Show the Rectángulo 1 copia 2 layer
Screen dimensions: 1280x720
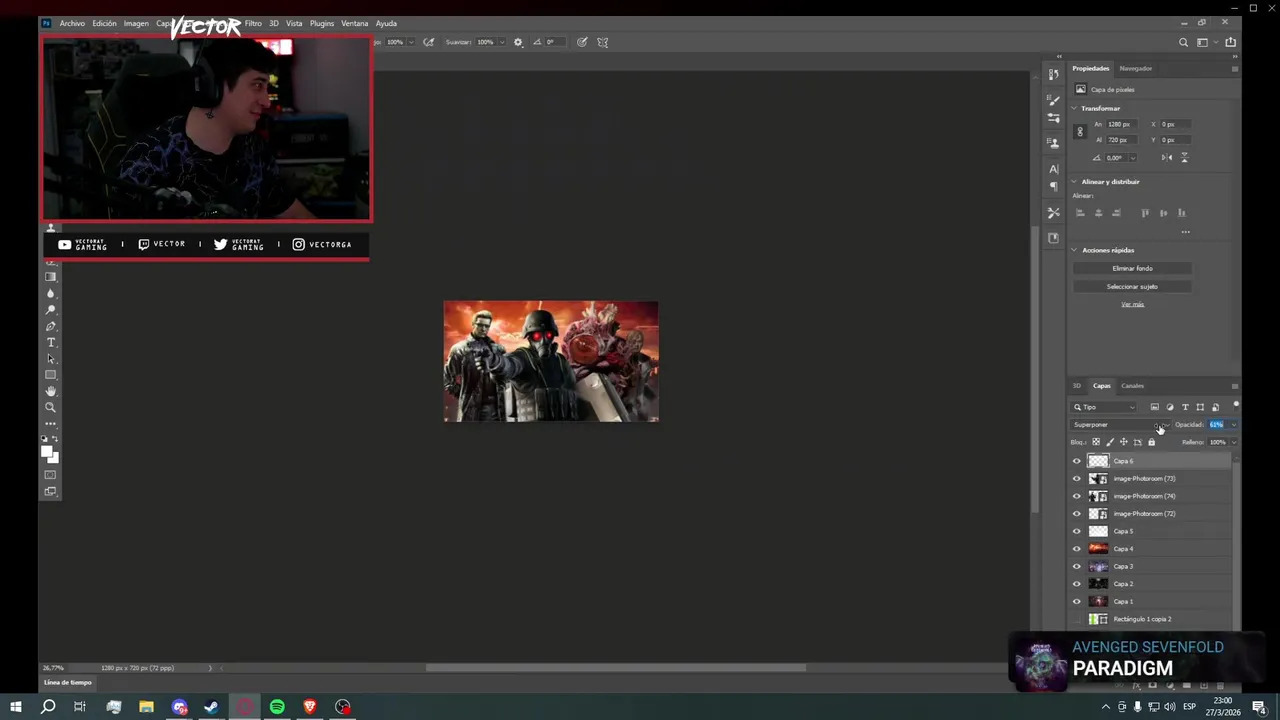point(1077,619)
